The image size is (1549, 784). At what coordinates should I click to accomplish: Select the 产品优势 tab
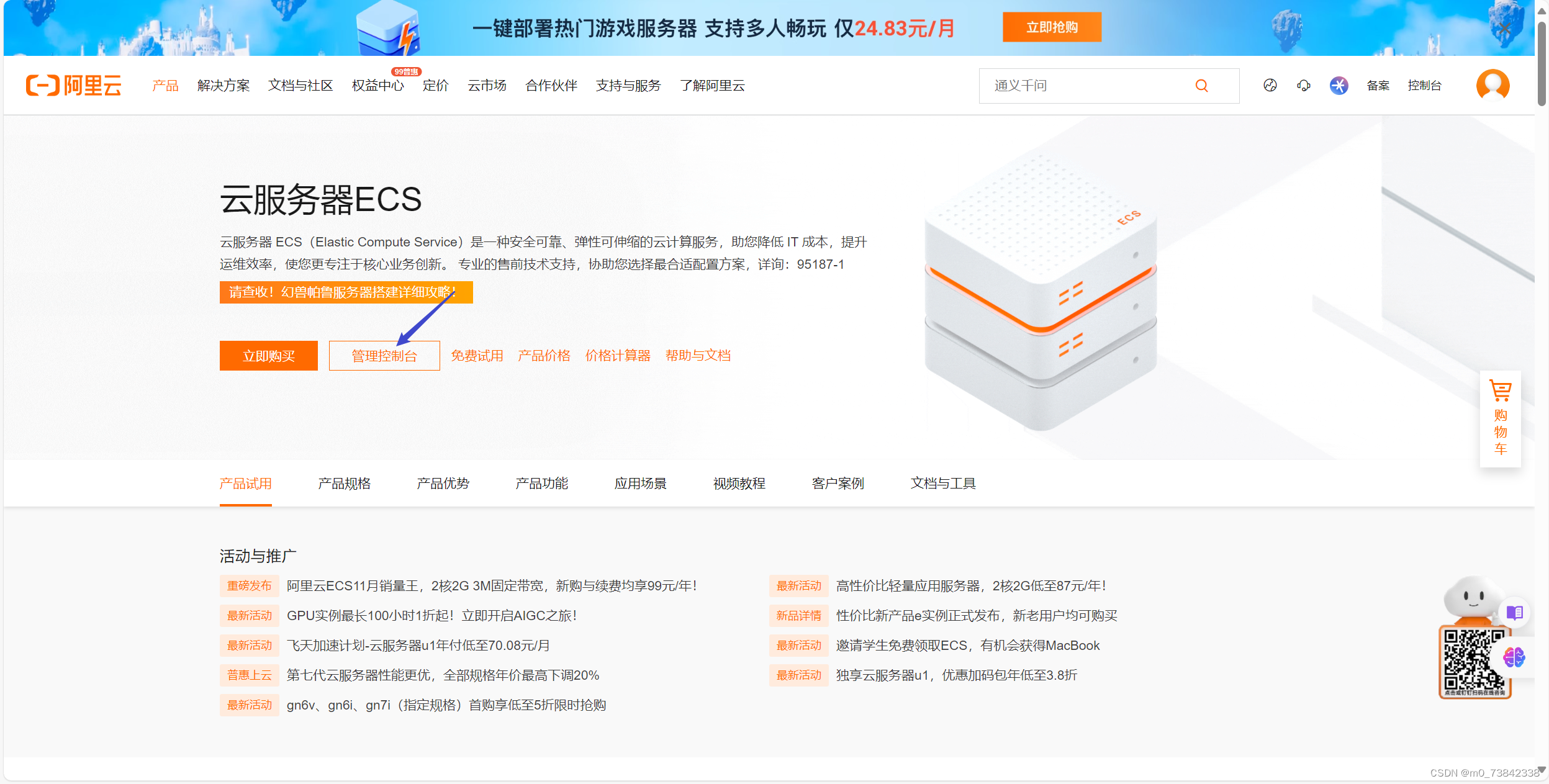443,484
